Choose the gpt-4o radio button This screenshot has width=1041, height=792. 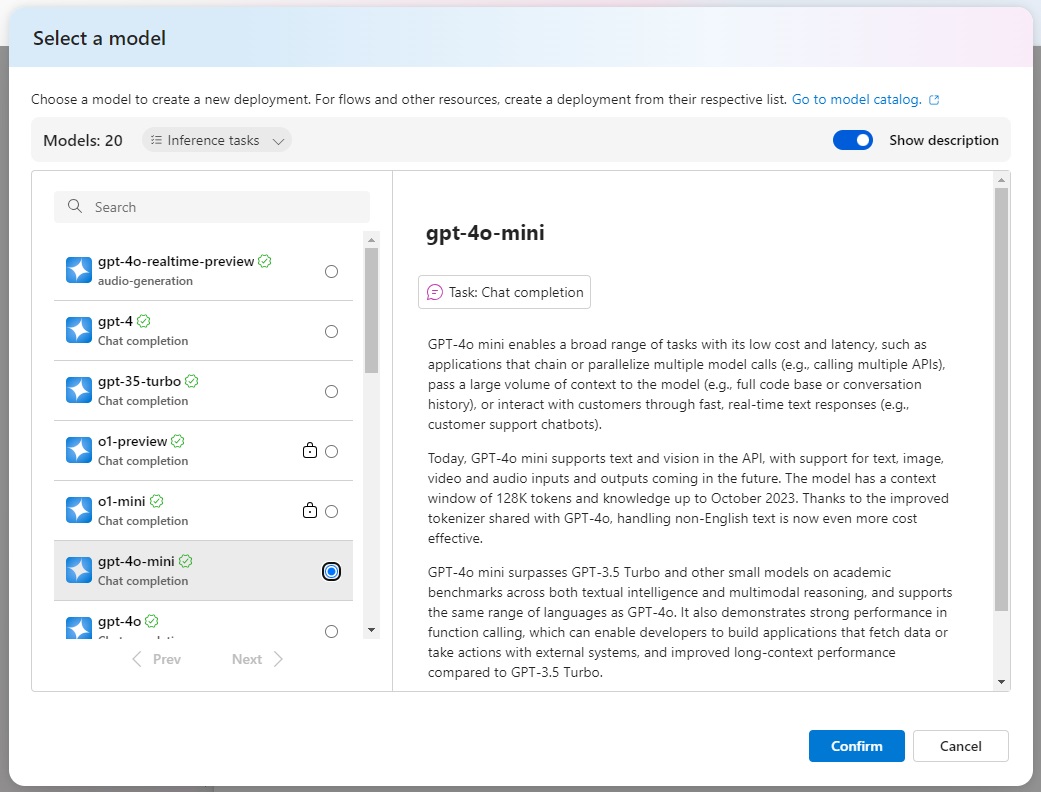331,631
